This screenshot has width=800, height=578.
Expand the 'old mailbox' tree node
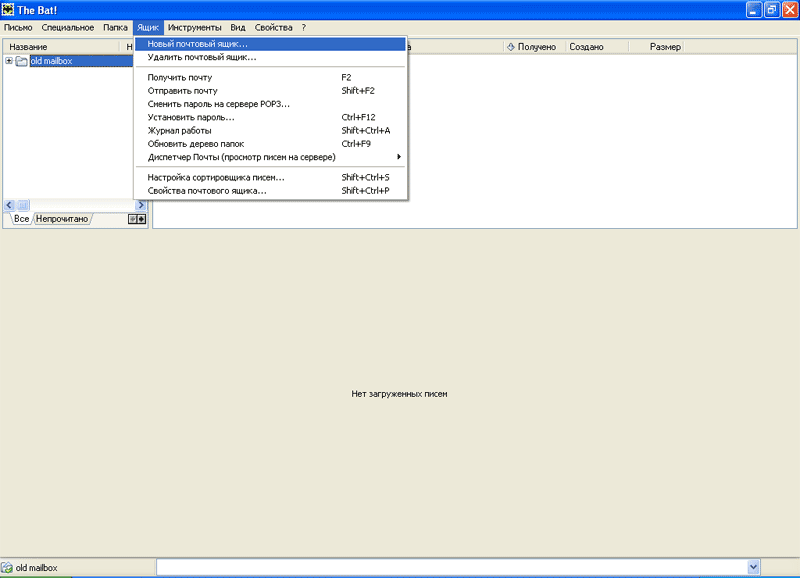click(9, 61)
